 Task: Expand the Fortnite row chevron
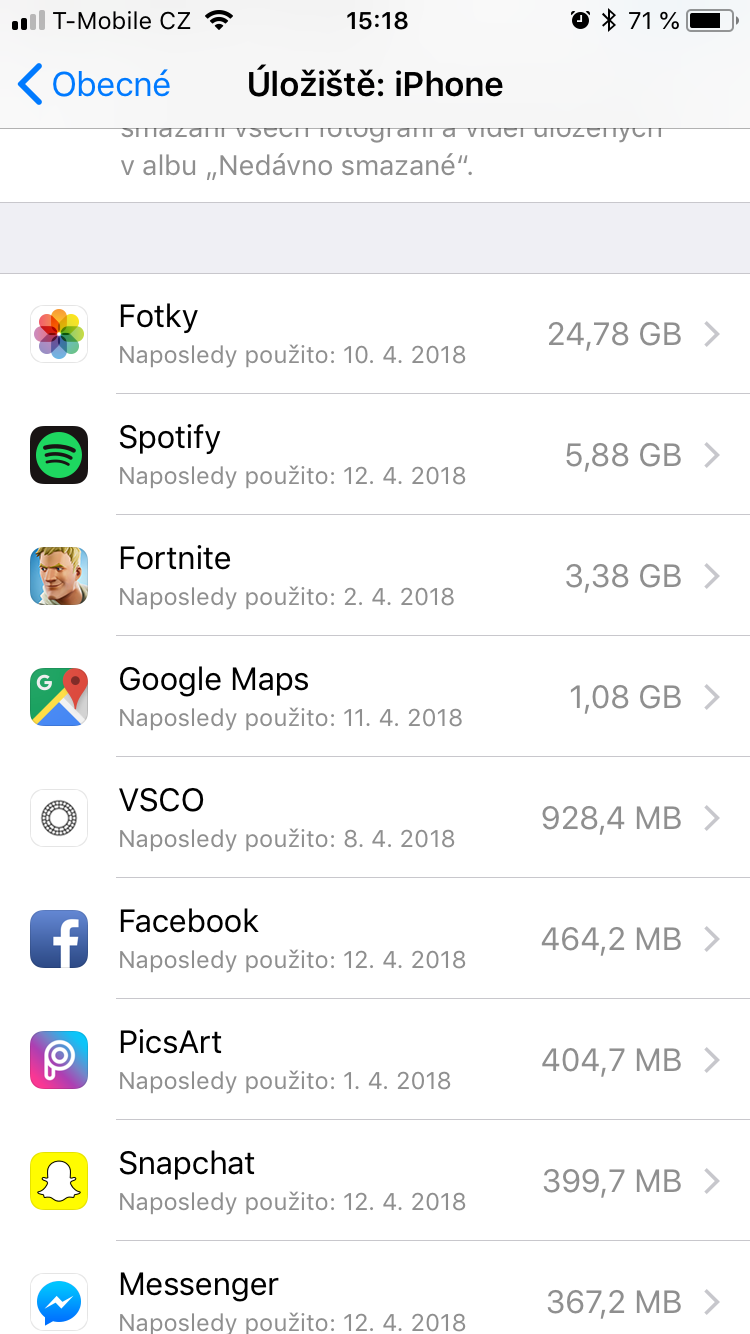coord(712,576)
